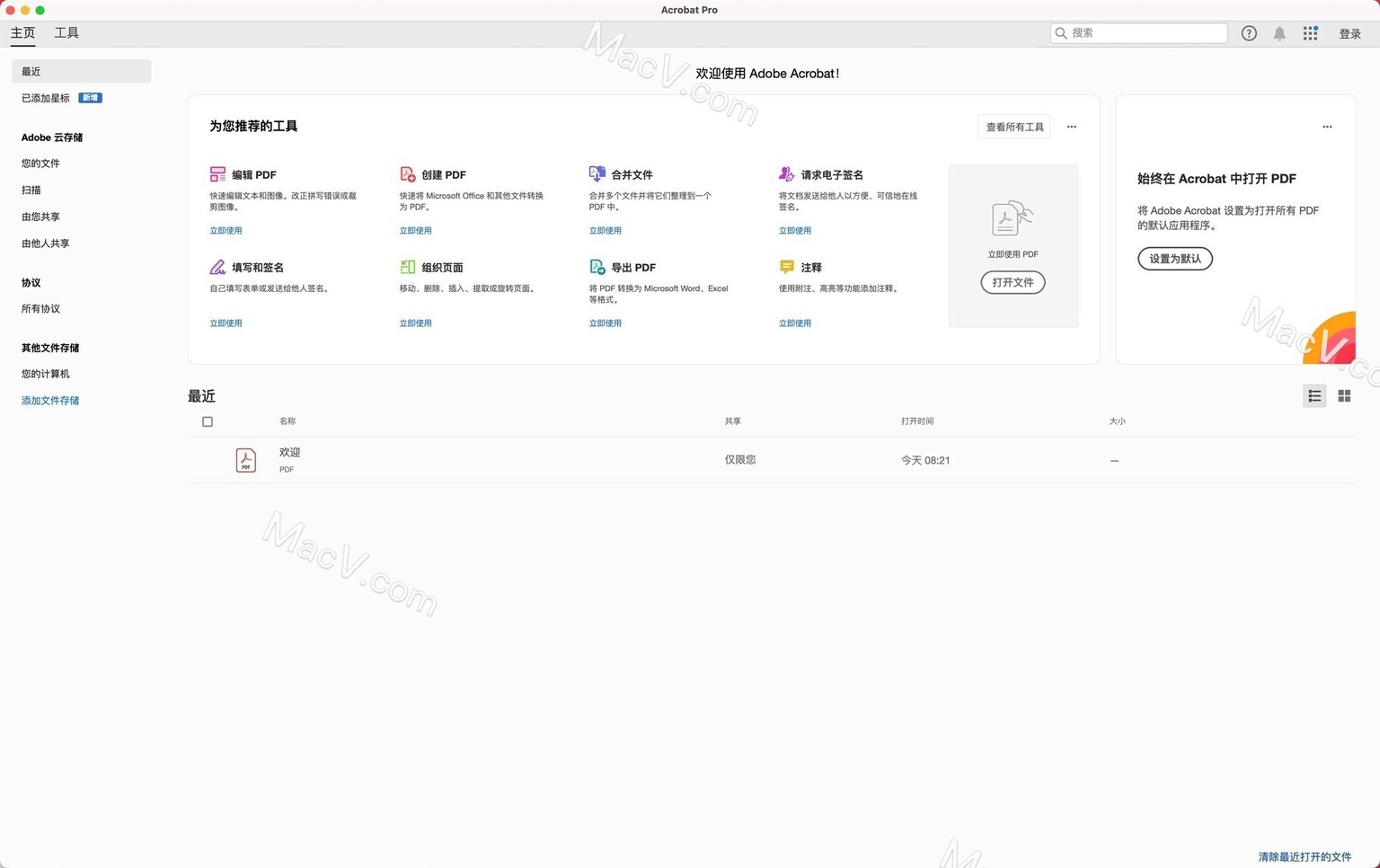Click the PDF file icon for 欢迎
The width and height of the screenshot is (1380, 868).
coord(245,460)
